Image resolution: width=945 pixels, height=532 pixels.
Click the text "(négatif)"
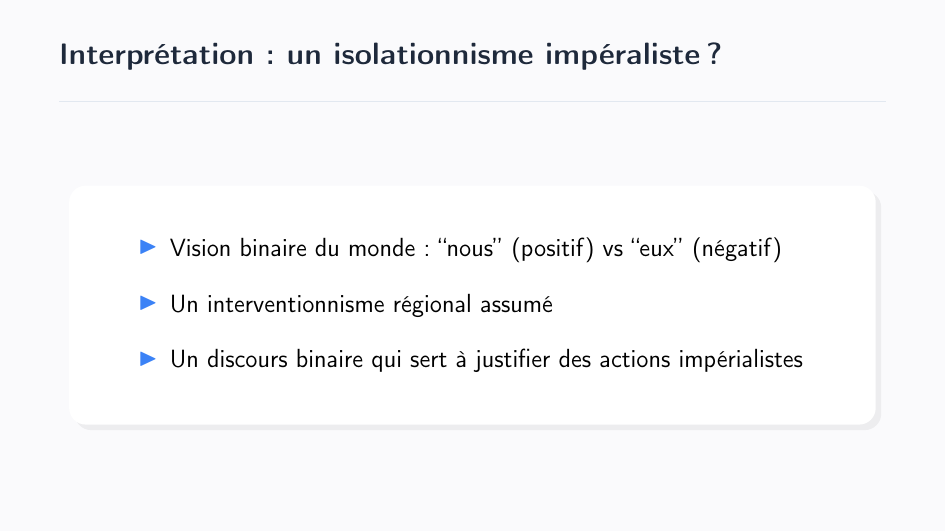(735, 248)
